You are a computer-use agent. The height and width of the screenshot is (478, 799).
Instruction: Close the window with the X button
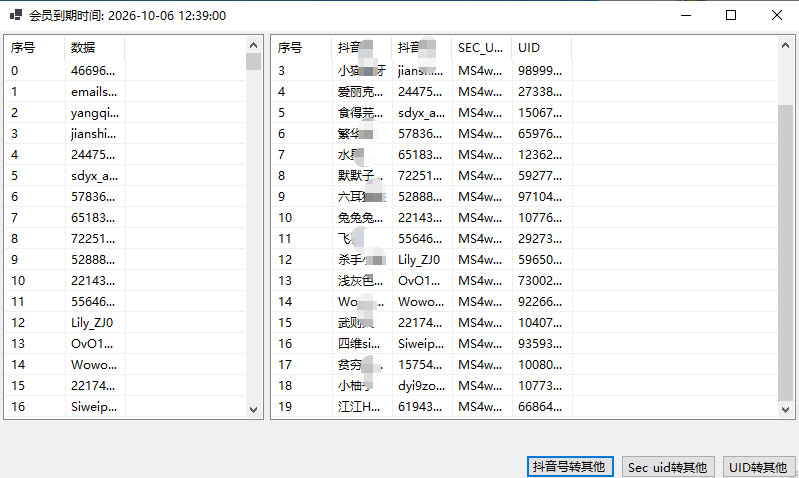(x=776, y=15)
